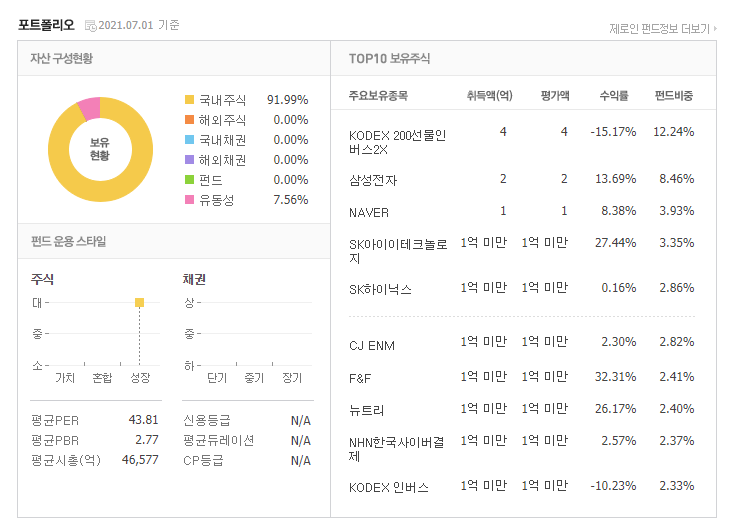Image resolution: width=735 pixels, height=532 pixels.
Task: Click the pink 유동성 legend swatch
Action: (189, 200)
